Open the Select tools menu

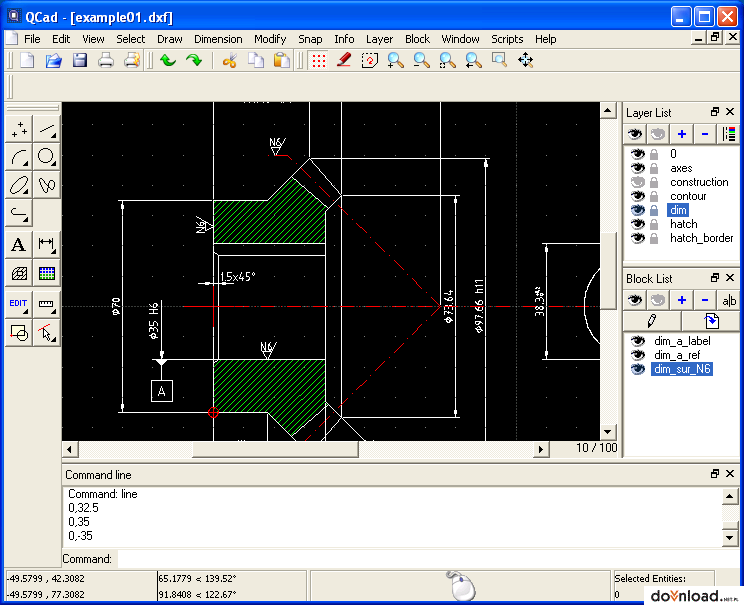(46, 333)
